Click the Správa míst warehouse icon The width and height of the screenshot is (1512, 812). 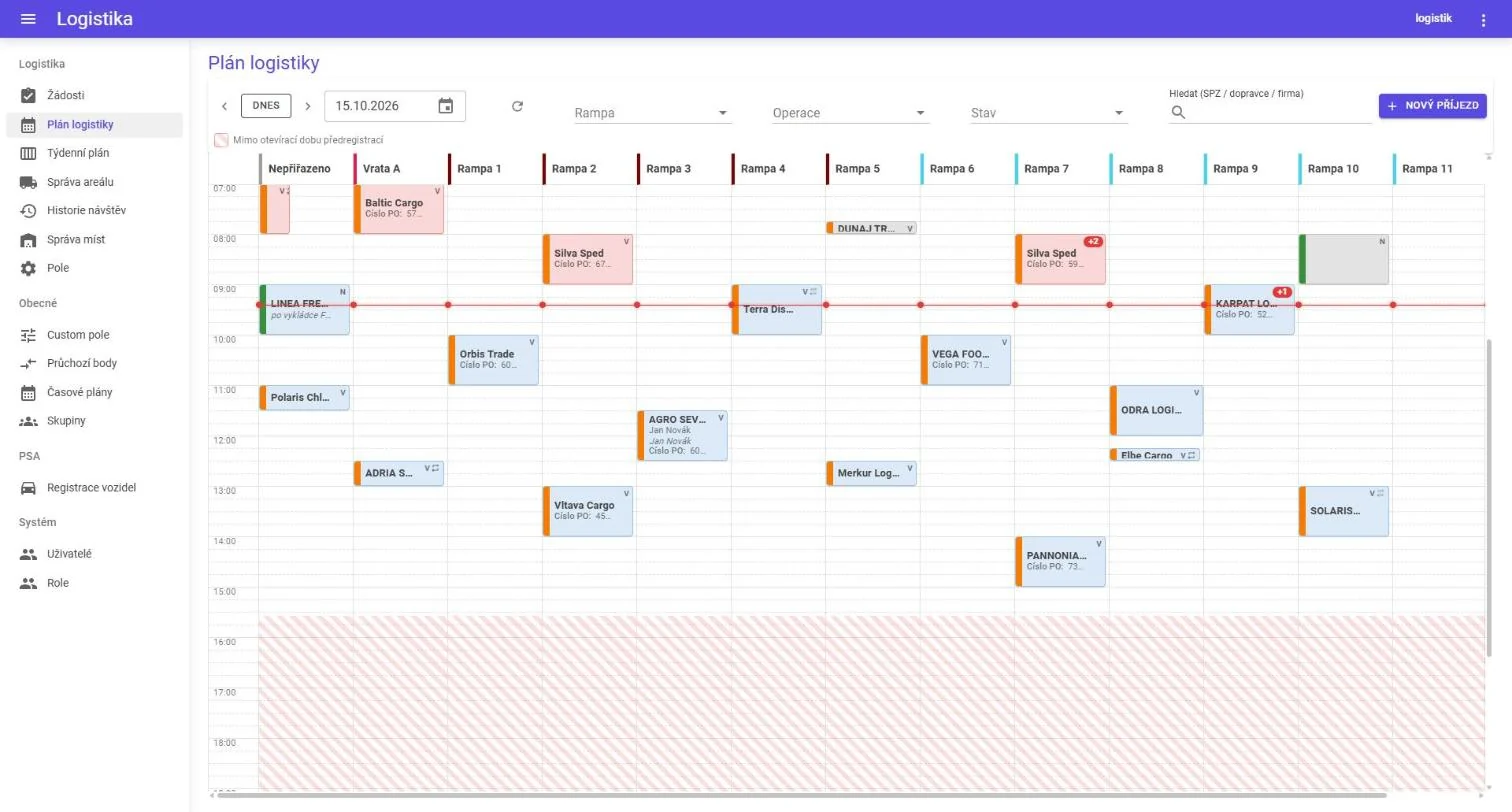point(28,240)
